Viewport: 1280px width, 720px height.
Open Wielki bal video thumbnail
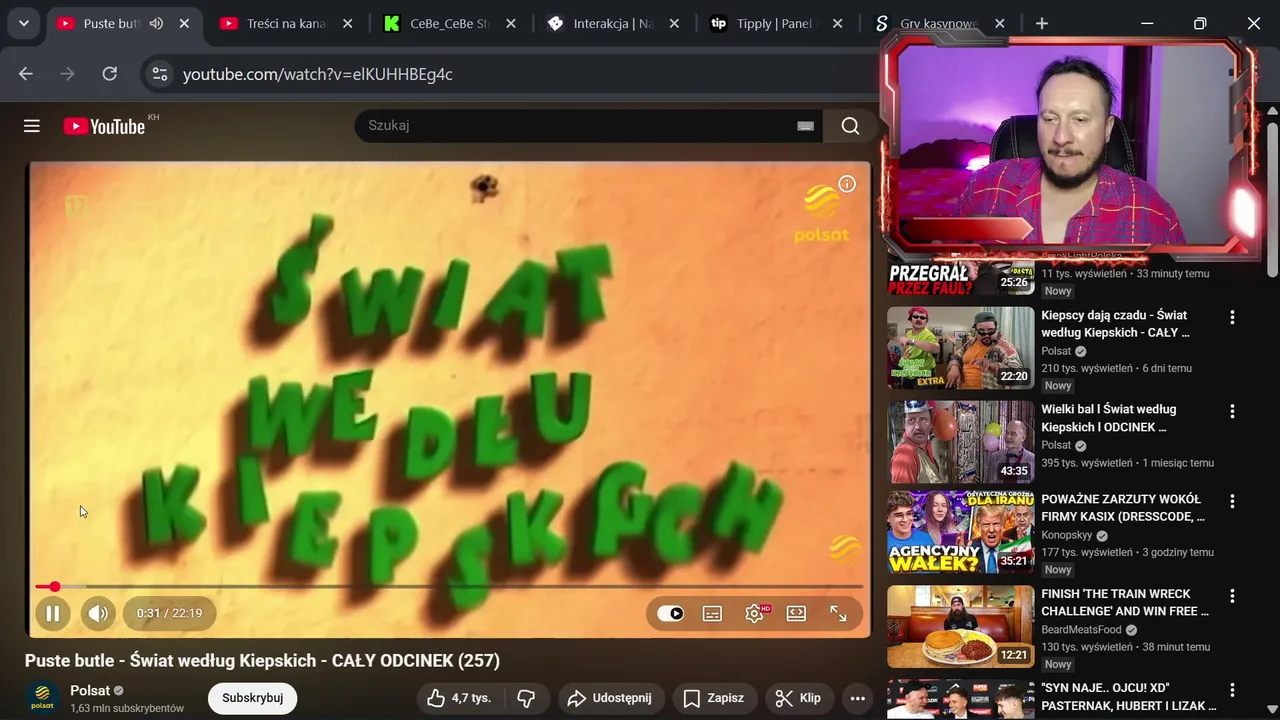coord(960,442)
